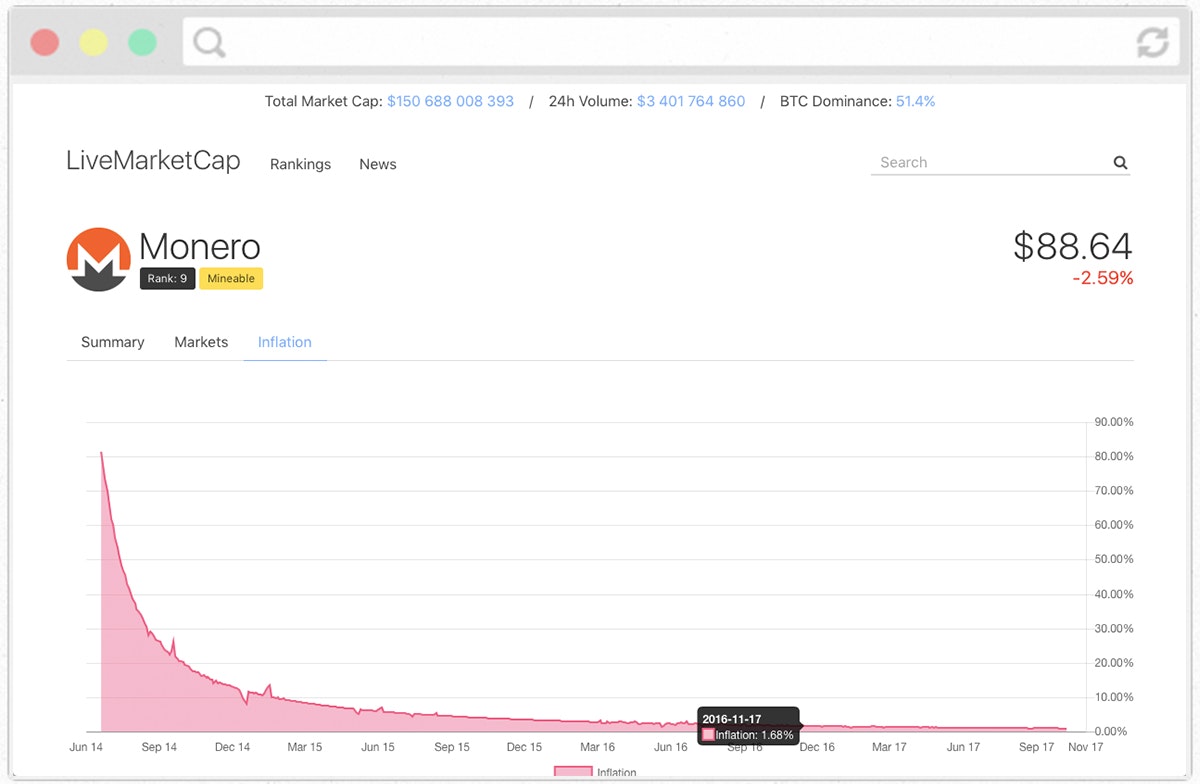Open the Rankings section
This screenshot has height=784, width=1200.
300,164
